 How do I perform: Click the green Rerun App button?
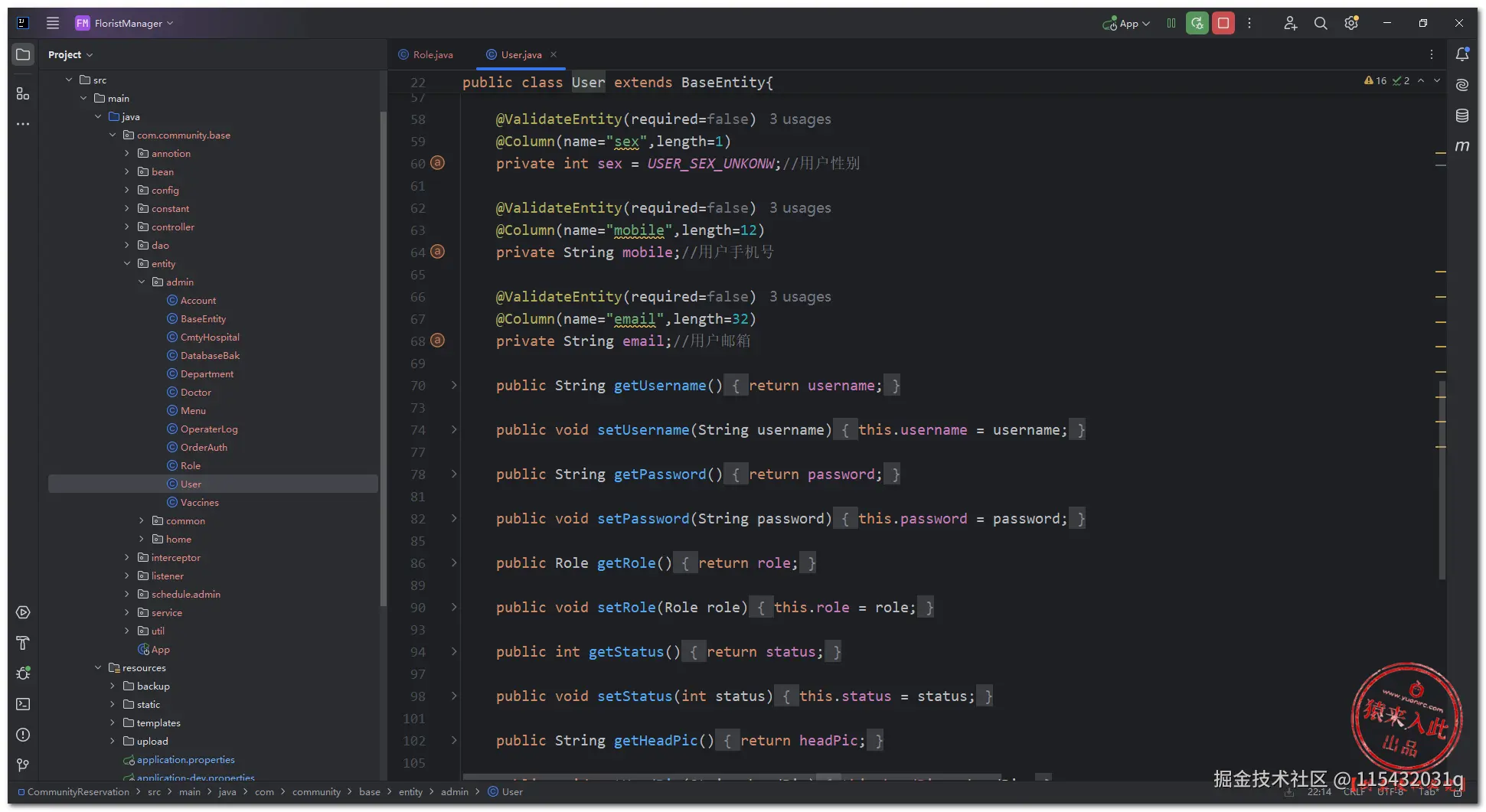point(1197,23)
